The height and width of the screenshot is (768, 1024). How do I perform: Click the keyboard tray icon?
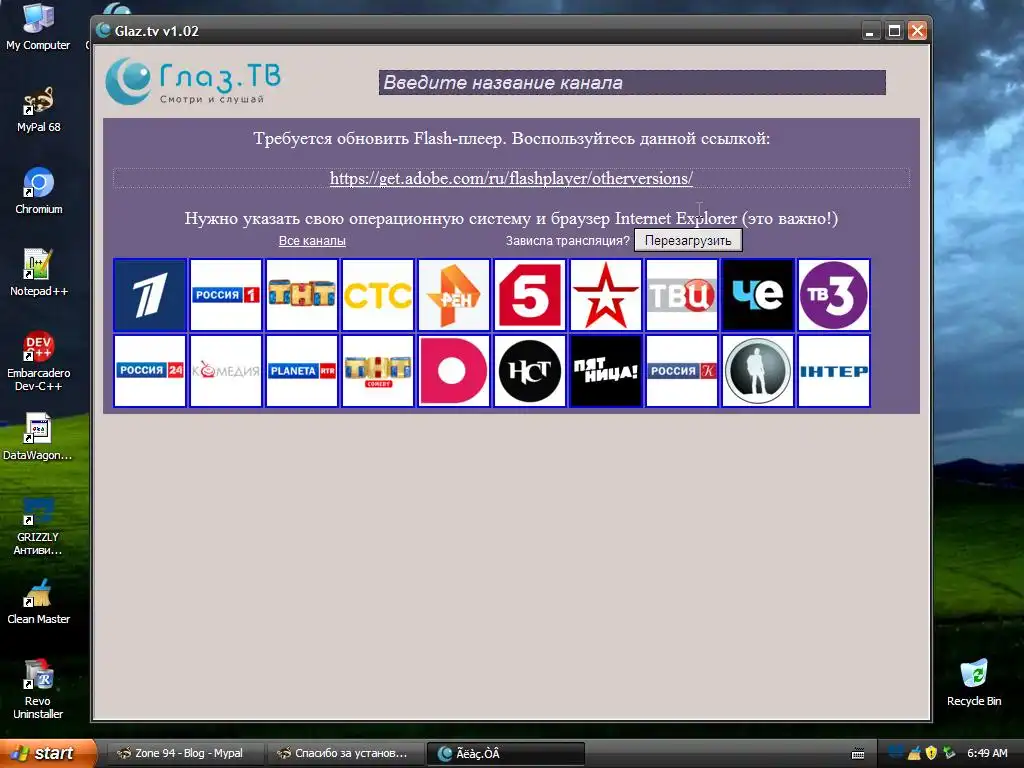tap(858, 754)
